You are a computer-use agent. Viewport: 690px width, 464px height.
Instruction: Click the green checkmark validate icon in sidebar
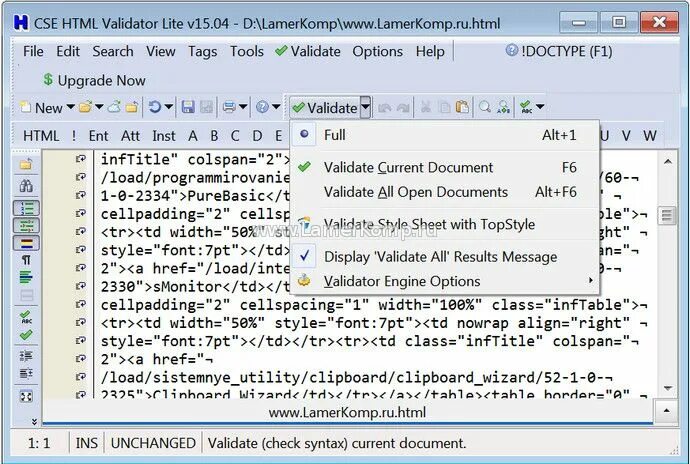[26, 335]
